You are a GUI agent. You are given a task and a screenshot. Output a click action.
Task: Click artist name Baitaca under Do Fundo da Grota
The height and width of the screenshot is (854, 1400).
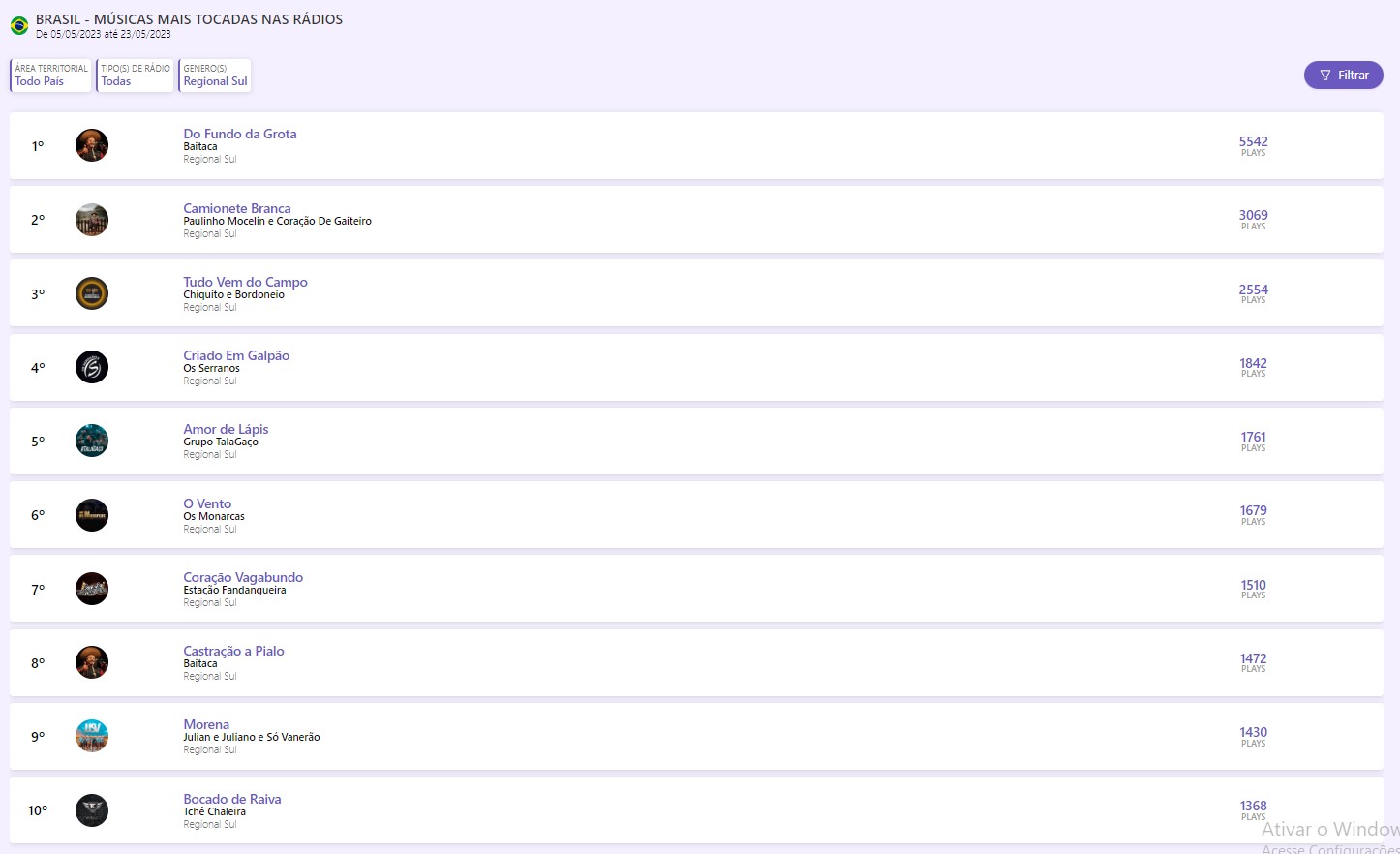pyautogui.click(x=200, y=147)
